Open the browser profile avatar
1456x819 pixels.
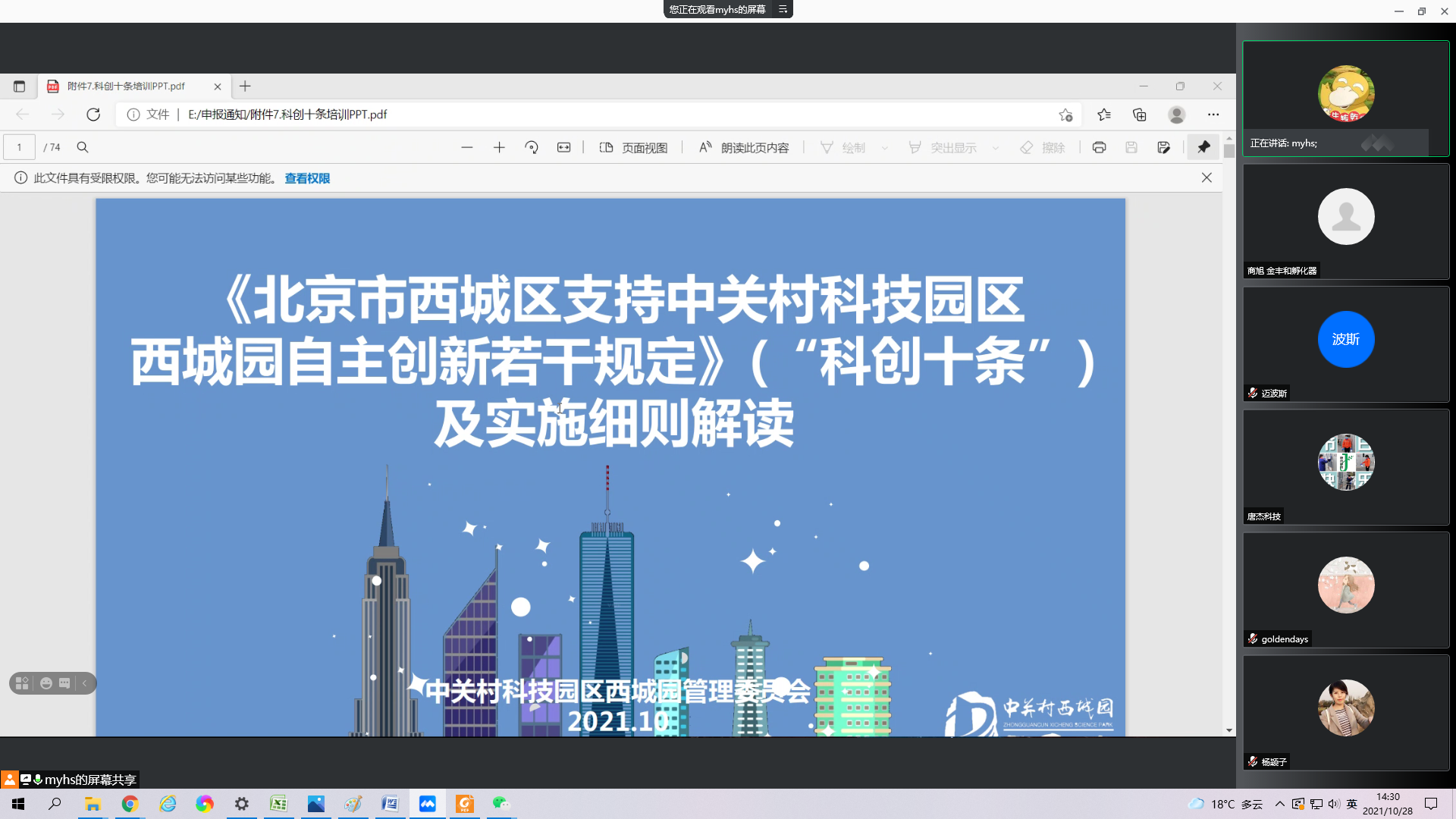[x=1177, y=115]
